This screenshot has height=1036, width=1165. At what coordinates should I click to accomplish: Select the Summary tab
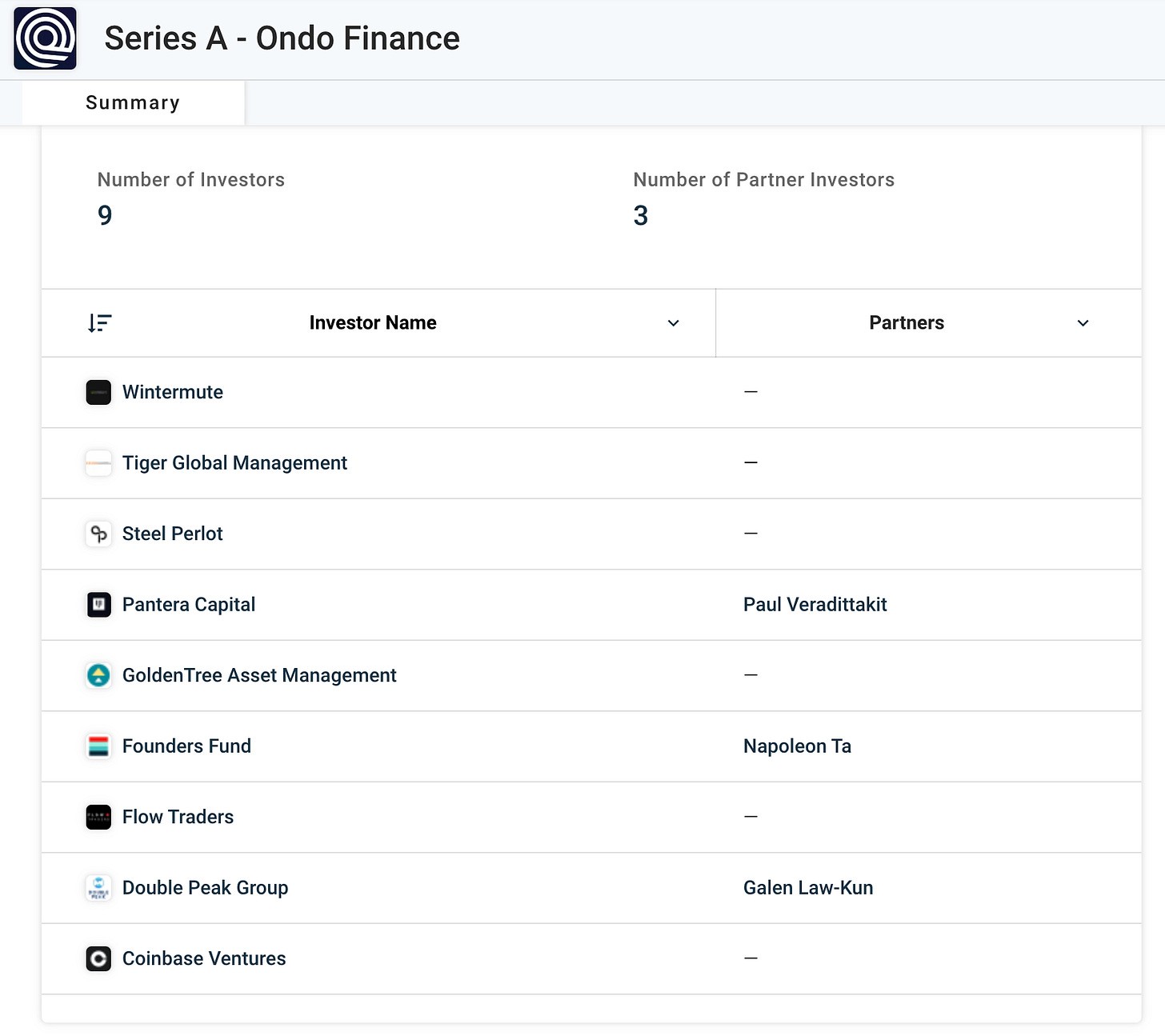point(133,103)
